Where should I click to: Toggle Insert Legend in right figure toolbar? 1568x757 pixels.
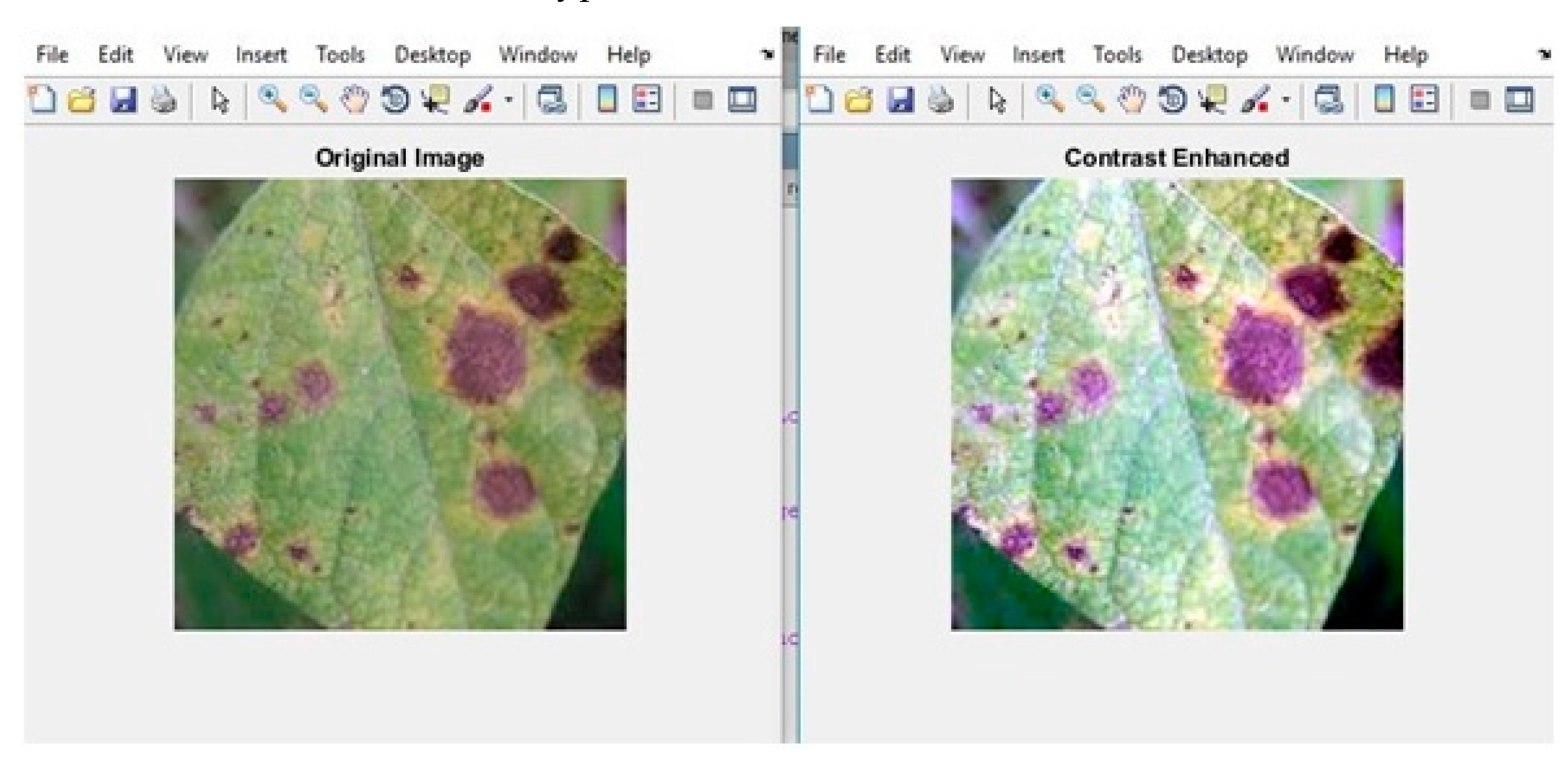(1424, 99)
